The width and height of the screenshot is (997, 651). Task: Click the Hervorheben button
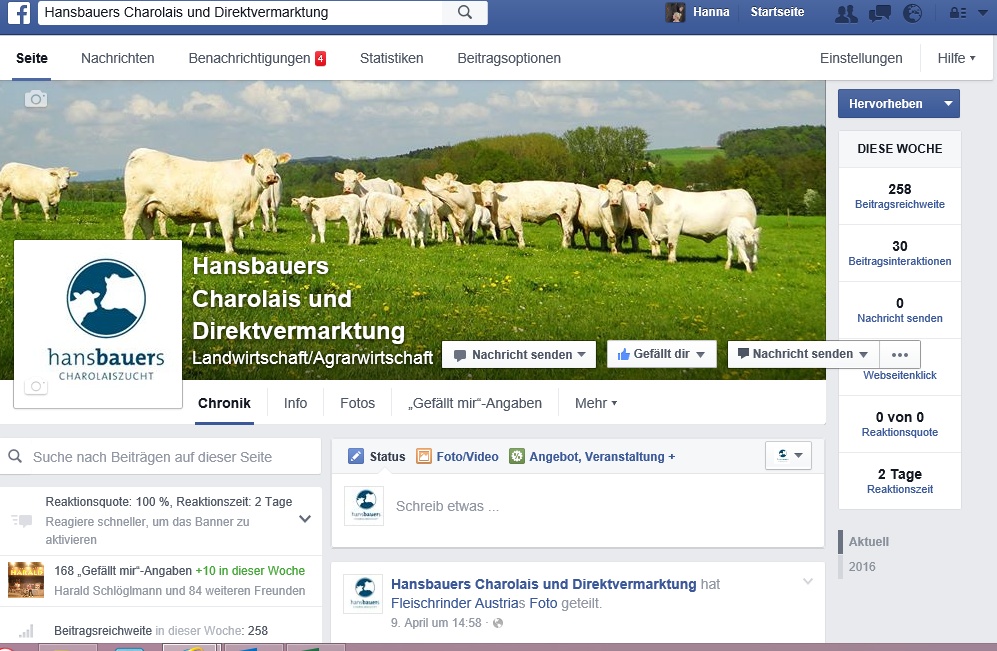886,104
